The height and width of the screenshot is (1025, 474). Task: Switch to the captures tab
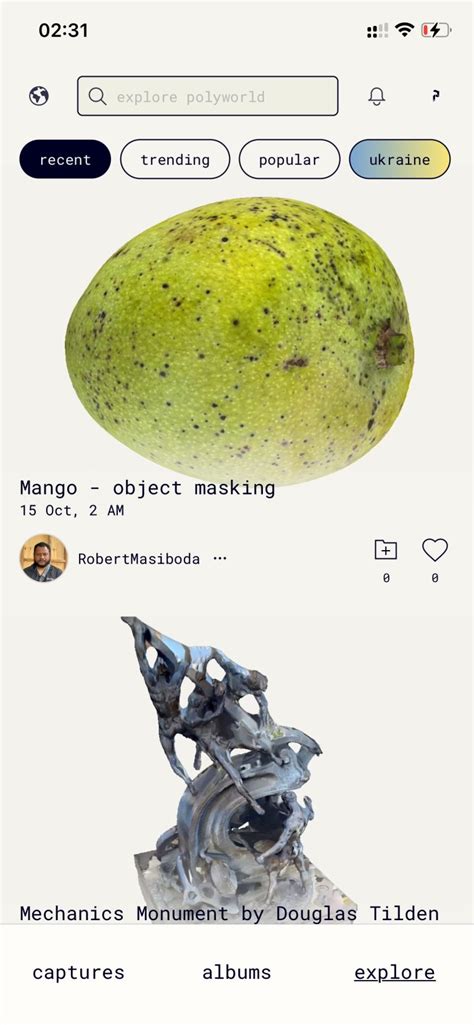tap(78, 972)
